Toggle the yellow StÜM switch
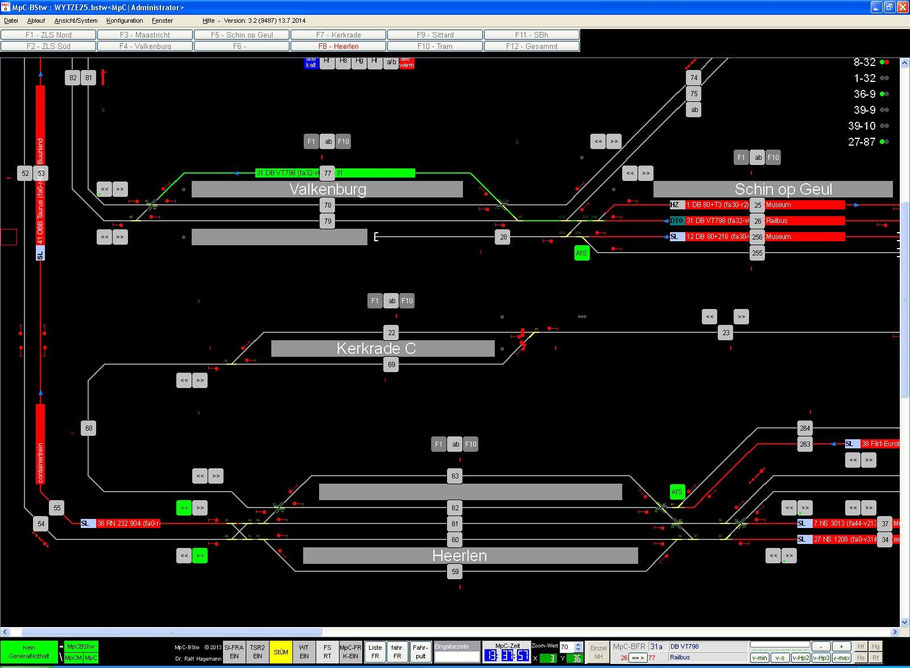The height and width of the screenshot is (668, 910). pos(281,652)
